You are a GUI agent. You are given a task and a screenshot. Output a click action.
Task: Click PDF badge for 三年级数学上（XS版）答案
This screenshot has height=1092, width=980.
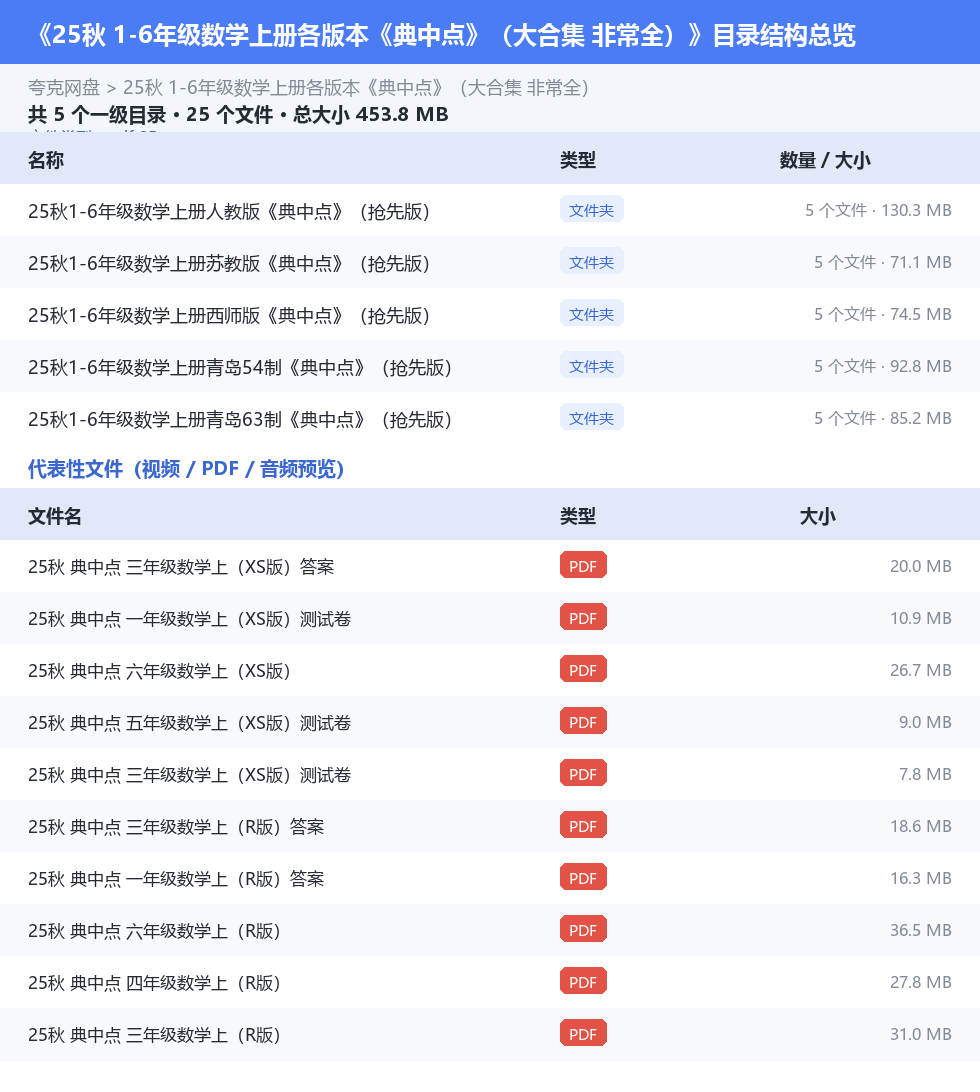(x=583, y=566)
